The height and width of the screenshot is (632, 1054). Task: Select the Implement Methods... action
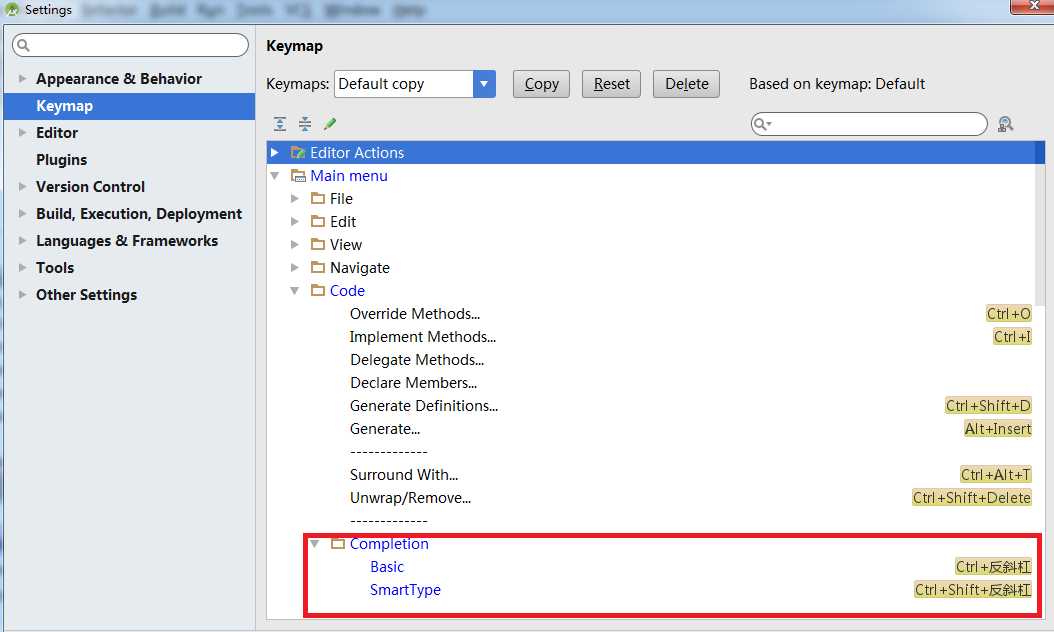tap(422, 337)
